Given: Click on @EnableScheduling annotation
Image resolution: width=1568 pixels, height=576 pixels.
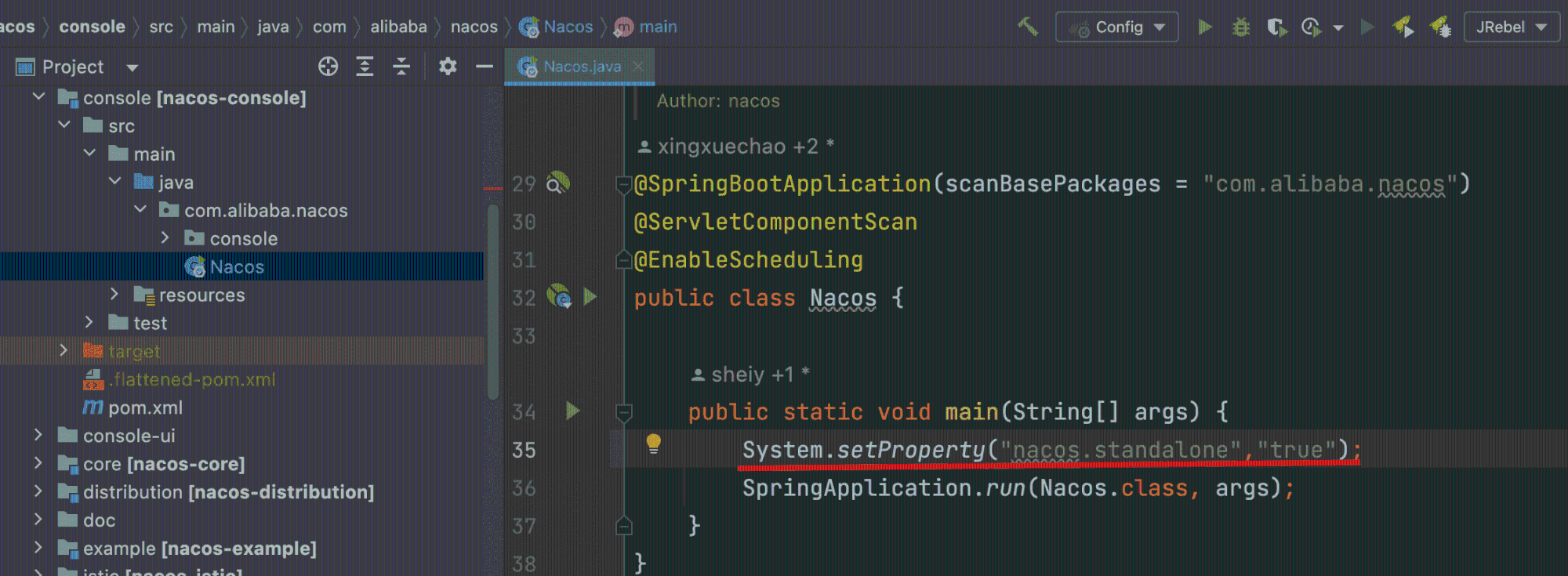Looking at the screenshot, I should click(x=748, y=259).
